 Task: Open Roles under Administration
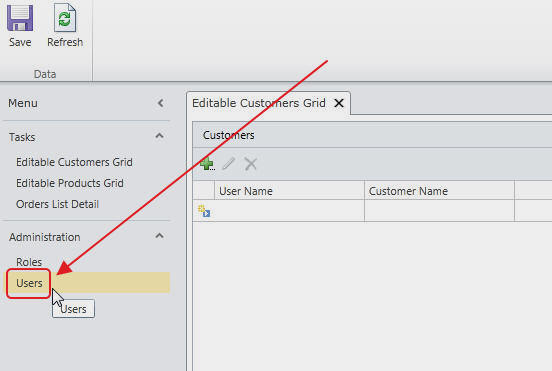pyautogui.click(x=29, y=262)
